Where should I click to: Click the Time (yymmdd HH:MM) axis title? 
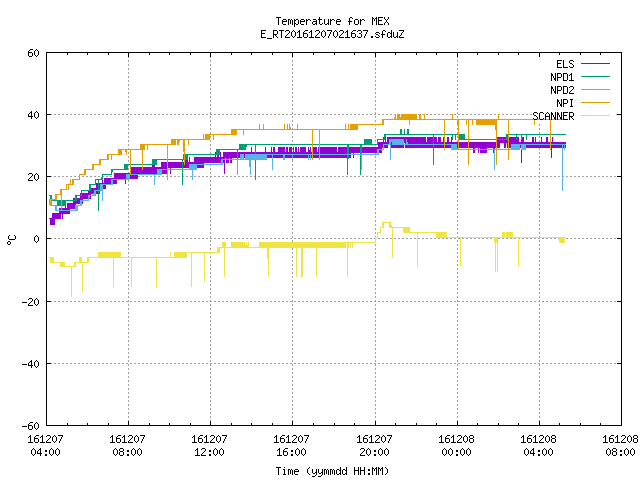coord(332,471)
